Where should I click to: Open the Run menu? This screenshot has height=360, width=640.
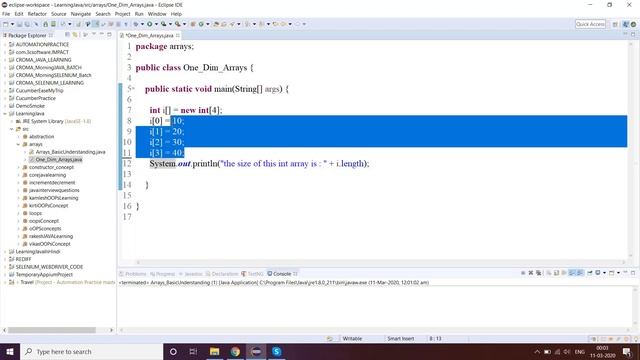[x=139, y=14]
